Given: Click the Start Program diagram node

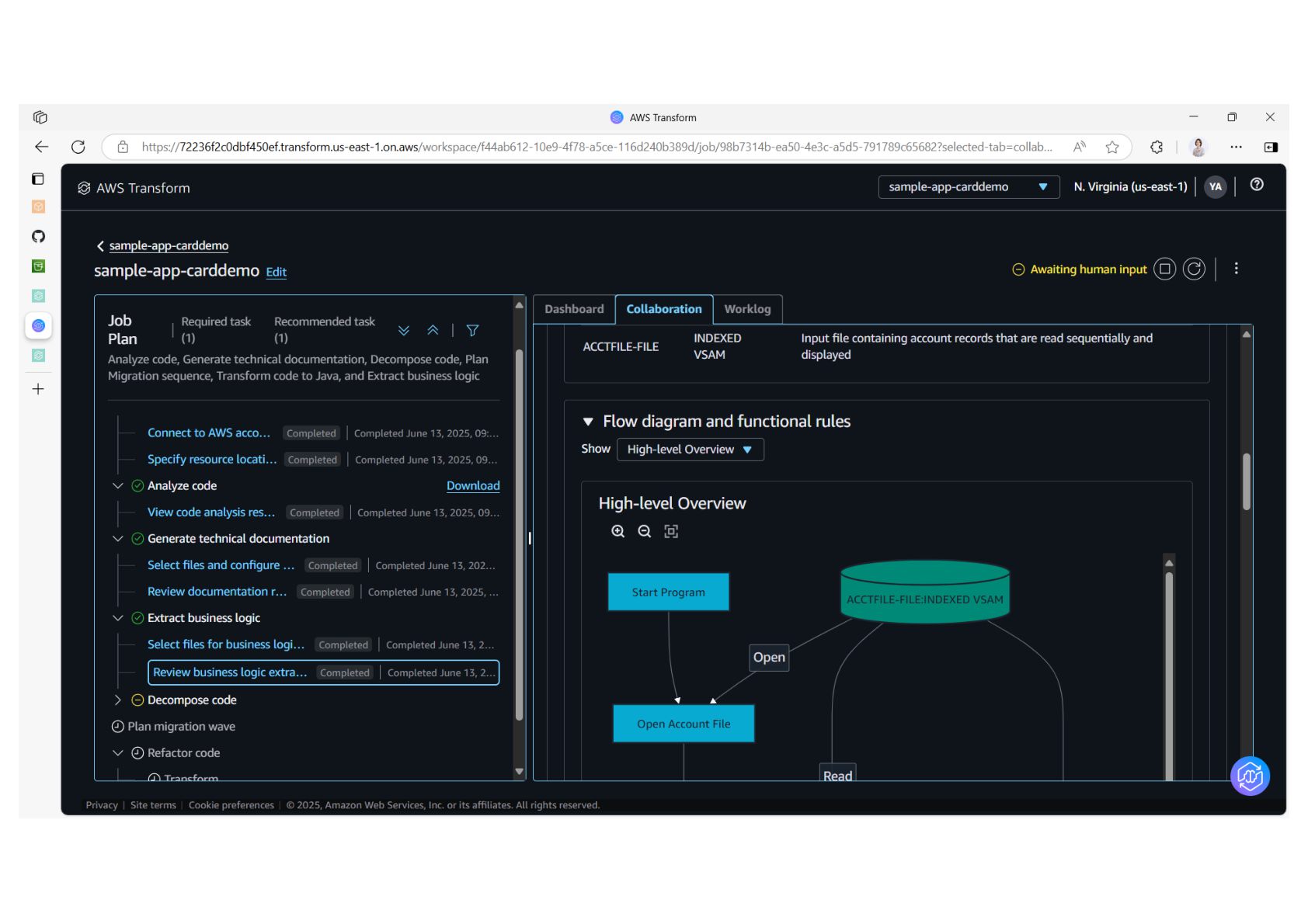Looking at the screenshot, I should click(669, 592).
